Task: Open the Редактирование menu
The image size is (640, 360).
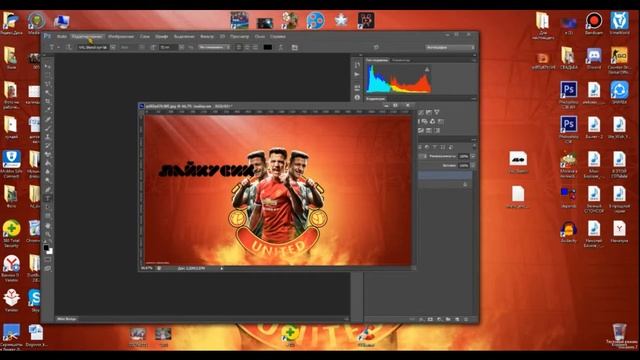Action: [87, 36]
